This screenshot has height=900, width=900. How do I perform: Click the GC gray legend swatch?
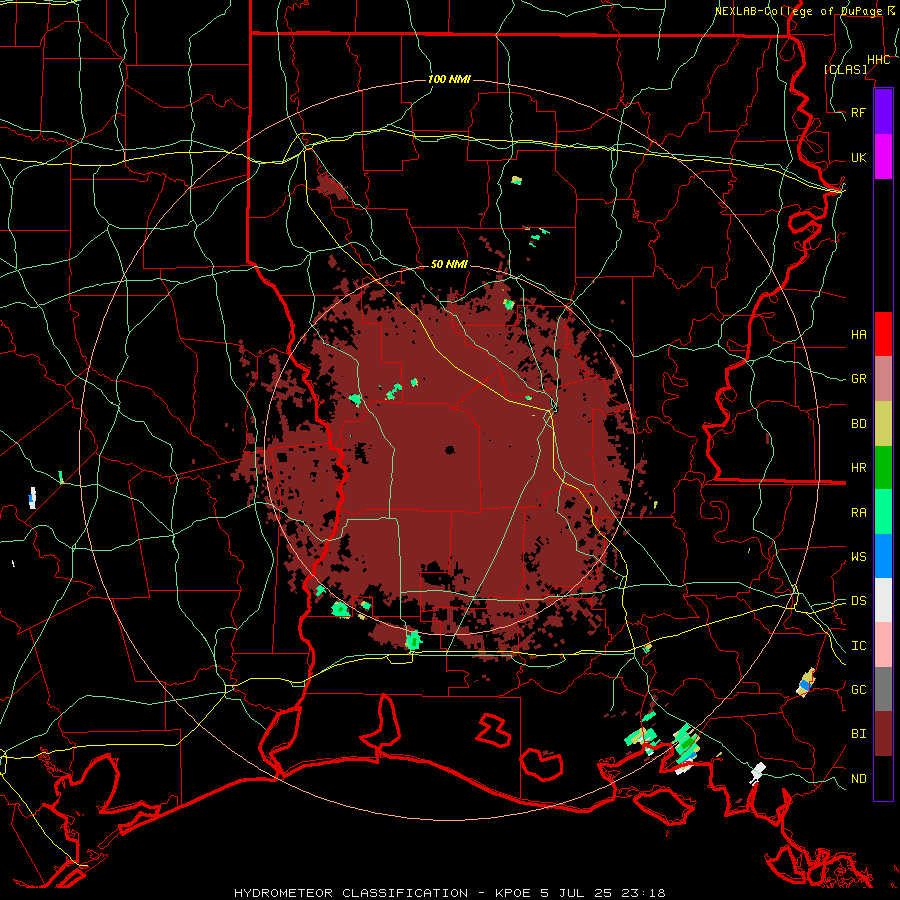[883, 689]
